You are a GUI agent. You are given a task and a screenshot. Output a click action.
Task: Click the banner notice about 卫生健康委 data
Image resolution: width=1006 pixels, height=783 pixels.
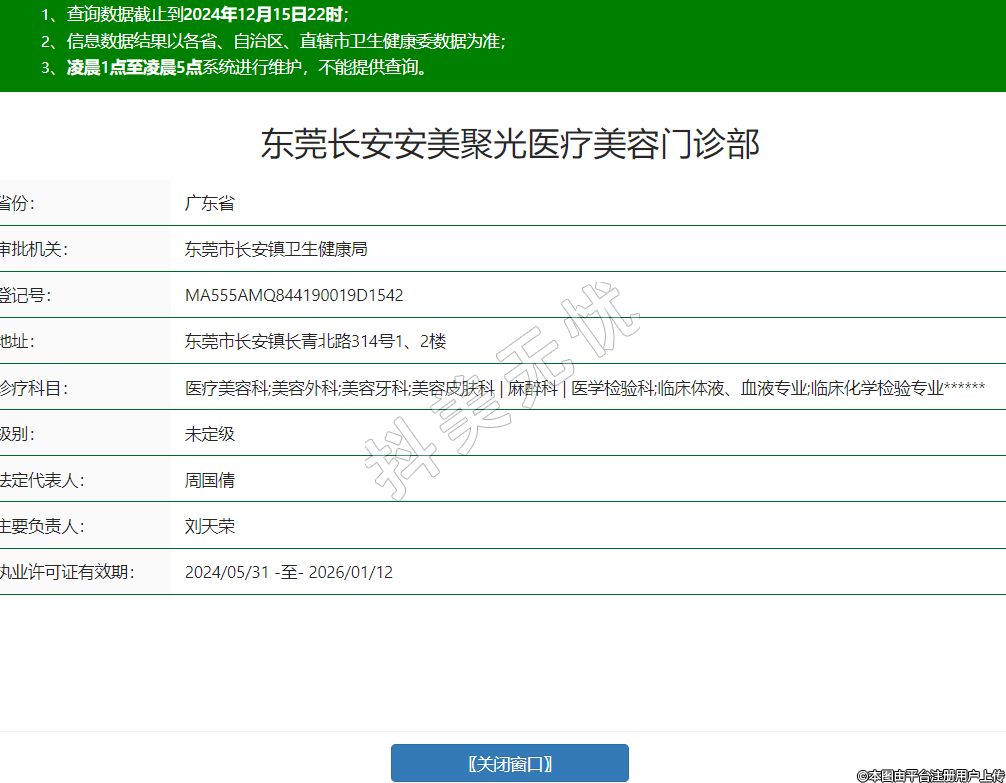(x=273, y=41)
